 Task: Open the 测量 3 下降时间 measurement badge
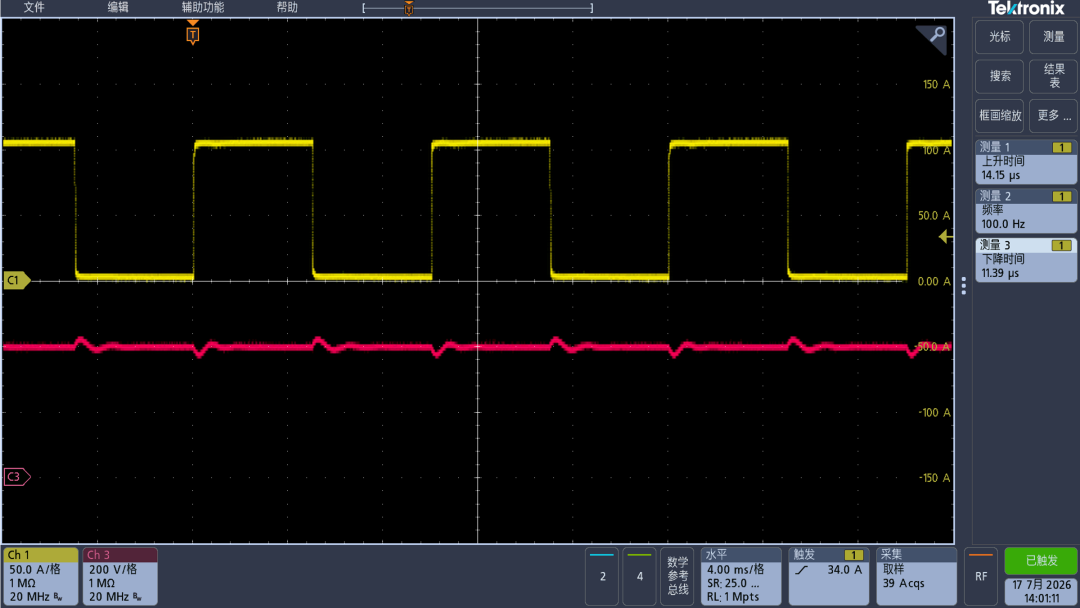tap(1026, 260)
